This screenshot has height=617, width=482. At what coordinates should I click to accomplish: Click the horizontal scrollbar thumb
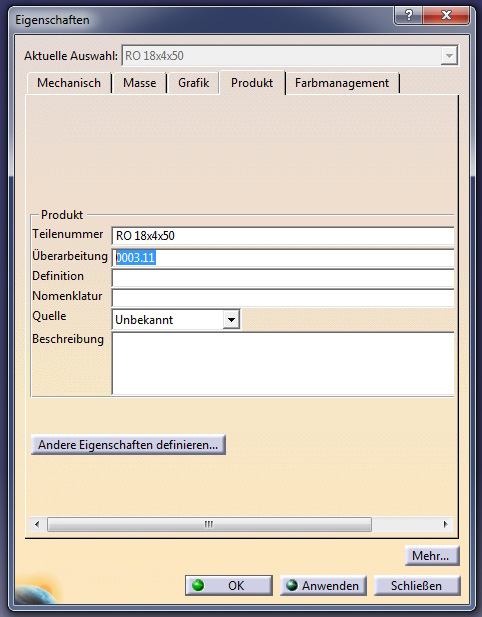click(209, 524)
